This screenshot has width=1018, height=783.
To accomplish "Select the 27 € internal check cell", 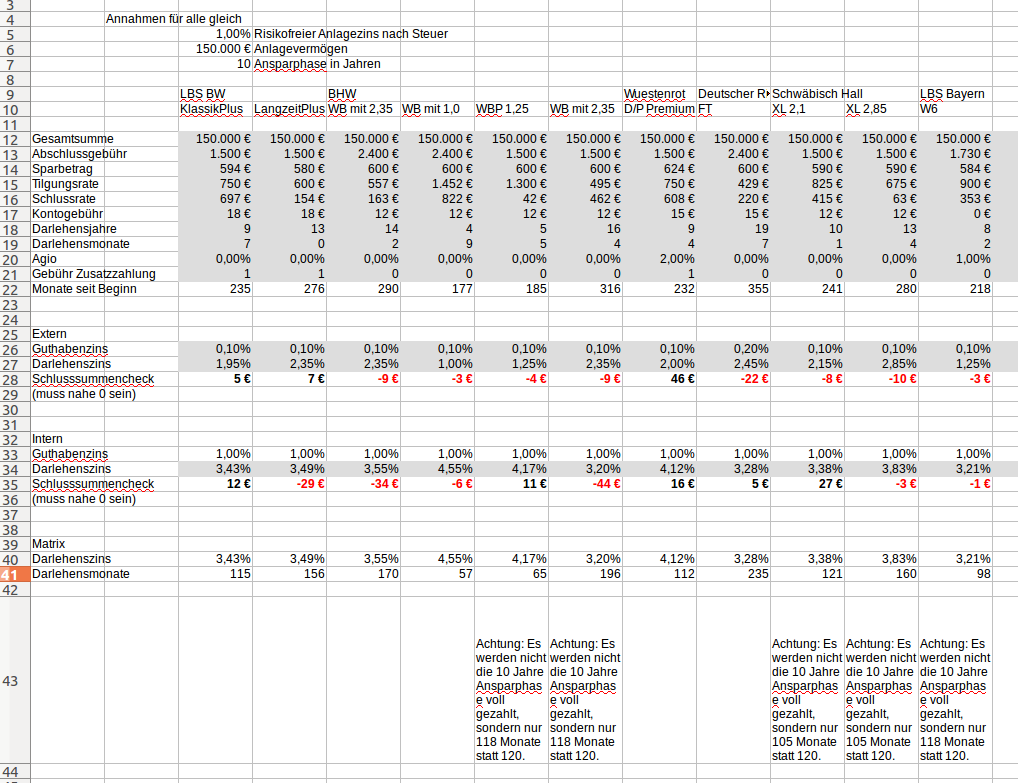I will [808, 484].
